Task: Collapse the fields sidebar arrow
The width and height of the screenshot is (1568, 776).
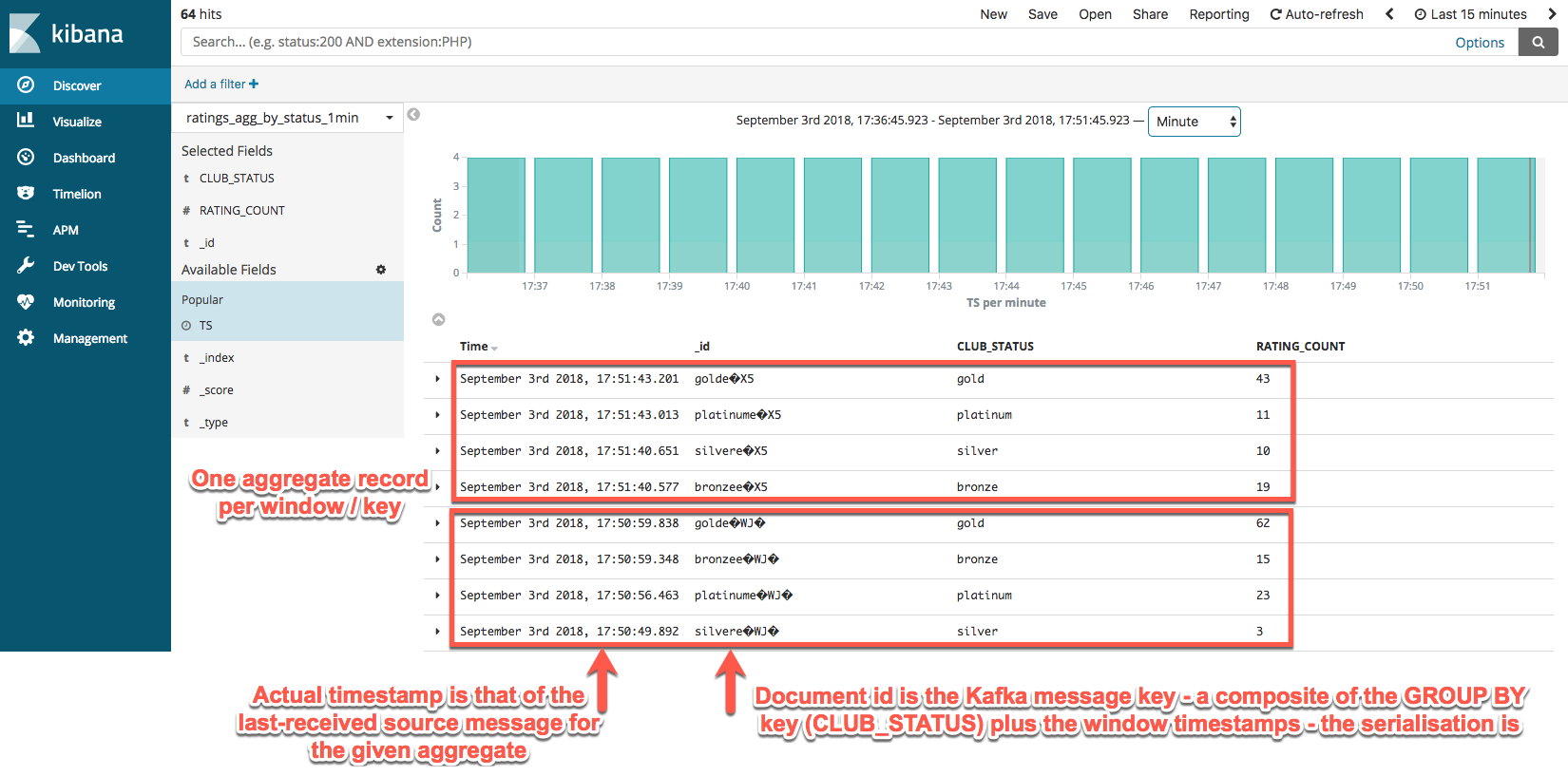Action: pyautogui.click(x=413, y=115)
